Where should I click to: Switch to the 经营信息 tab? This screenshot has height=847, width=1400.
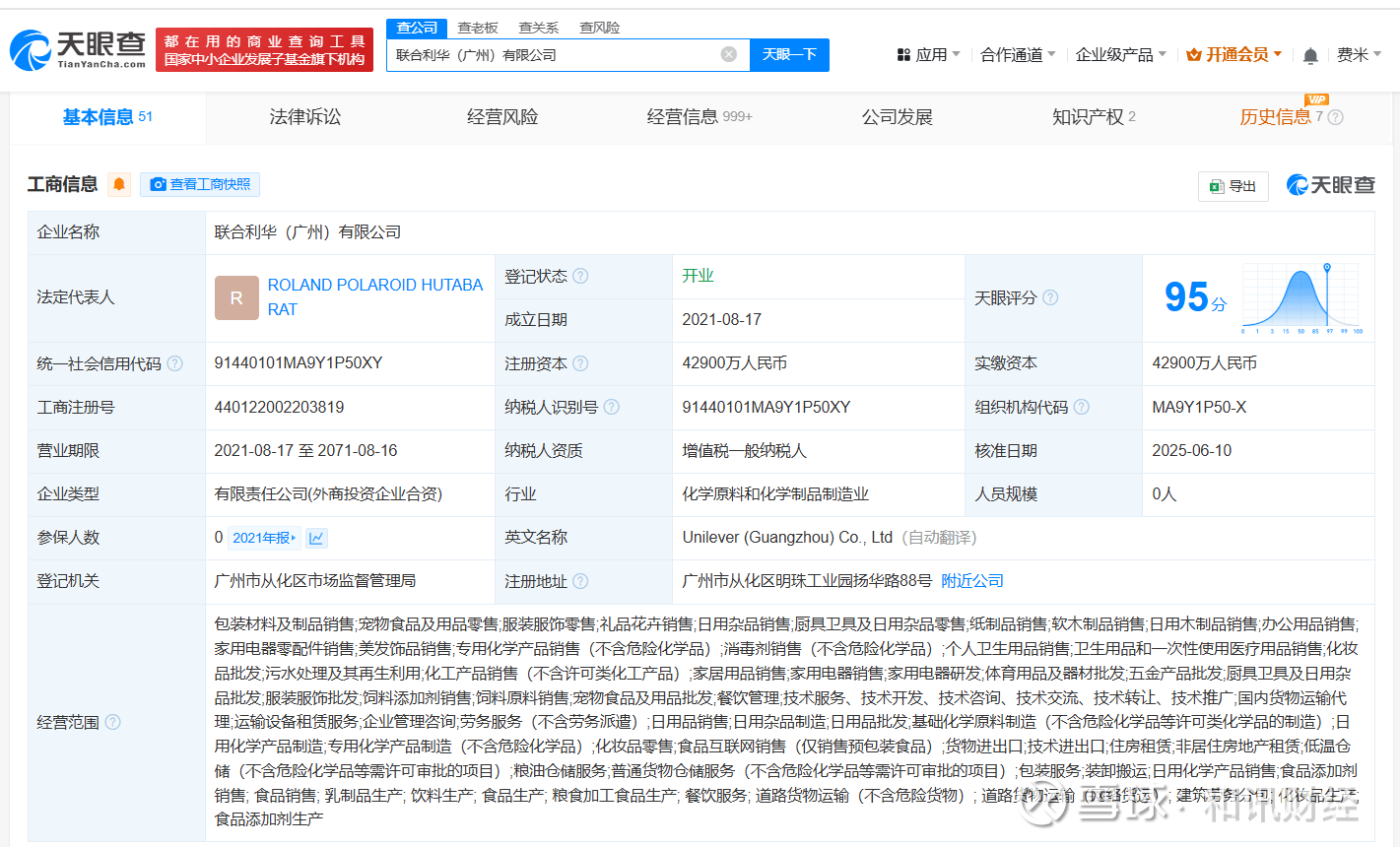coord(700,117)
